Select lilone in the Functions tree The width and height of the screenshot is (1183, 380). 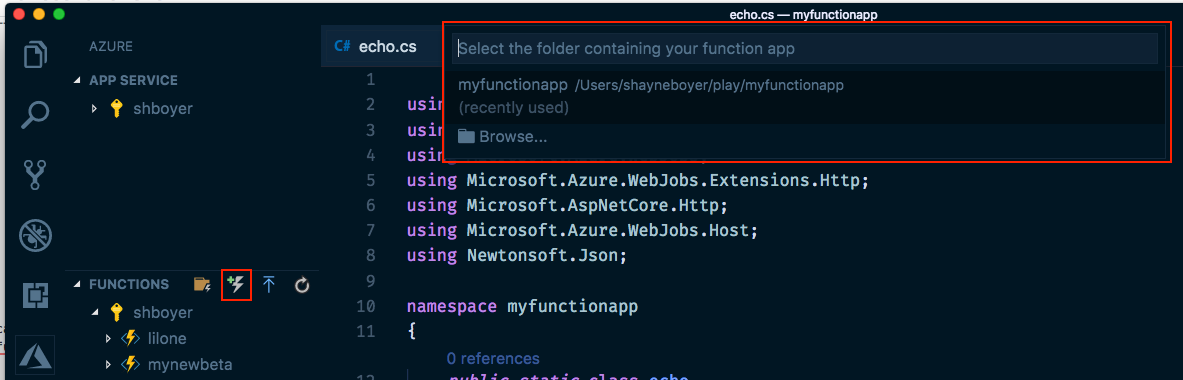[167, 339]
